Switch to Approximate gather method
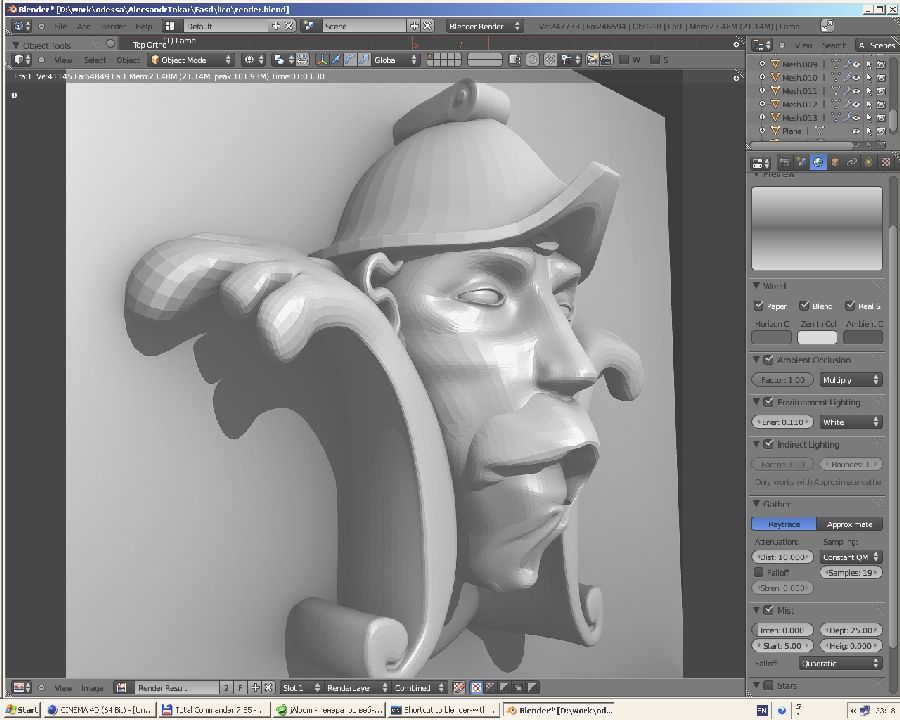 click(850, 524)
